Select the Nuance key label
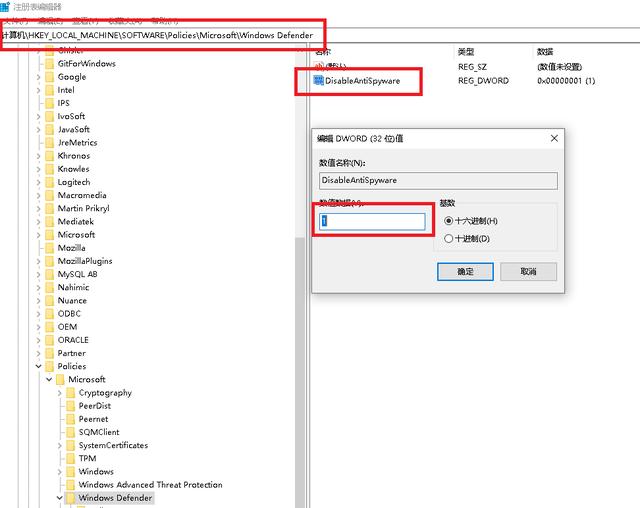The height and width of the screenshot is (508, 640). [x=72, y=300]
